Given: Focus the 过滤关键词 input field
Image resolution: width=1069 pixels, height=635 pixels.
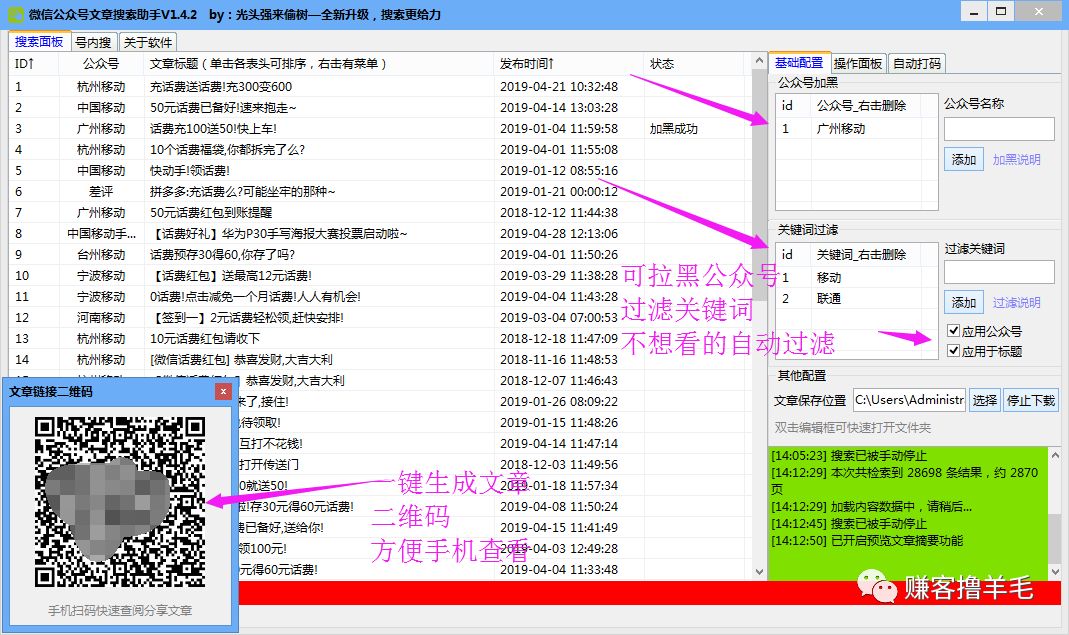Looking at the screenshot, I should [x=999, y=272].
